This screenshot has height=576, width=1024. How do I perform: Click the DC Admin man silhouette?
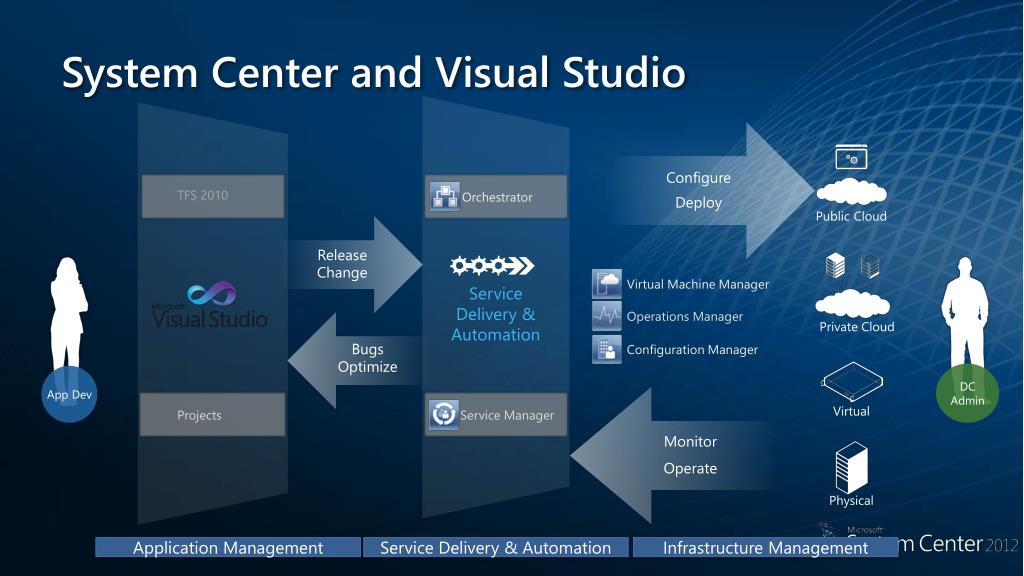click(x=965, y=313)
